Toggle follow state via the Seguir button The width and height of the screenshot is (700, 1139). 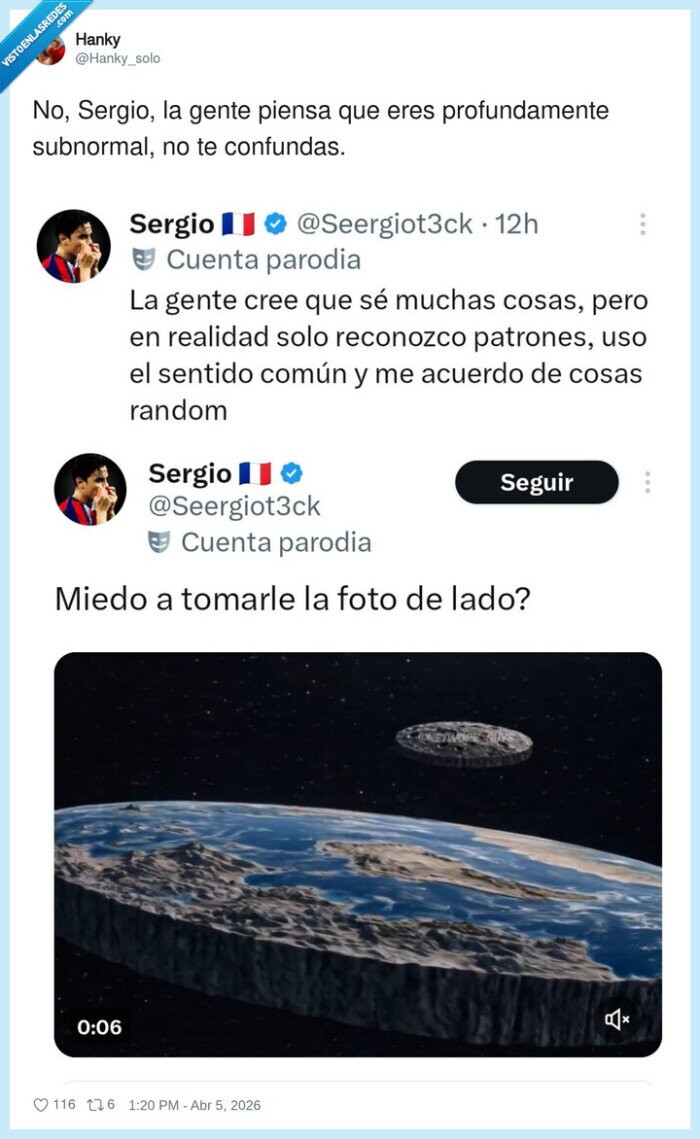(536, 482)
